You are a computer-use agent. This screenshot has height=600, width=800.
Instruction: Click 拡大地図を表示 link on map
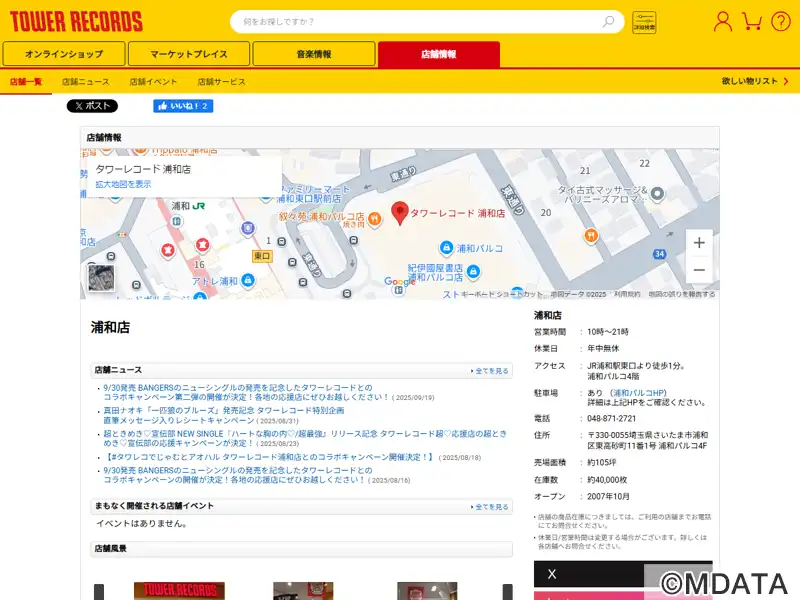[123, 184]
